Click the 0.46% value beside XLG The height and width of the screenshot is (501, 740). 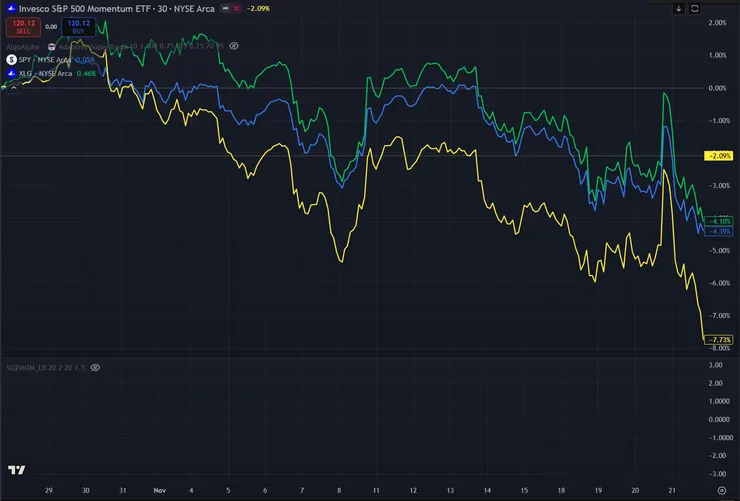[86, 74]
